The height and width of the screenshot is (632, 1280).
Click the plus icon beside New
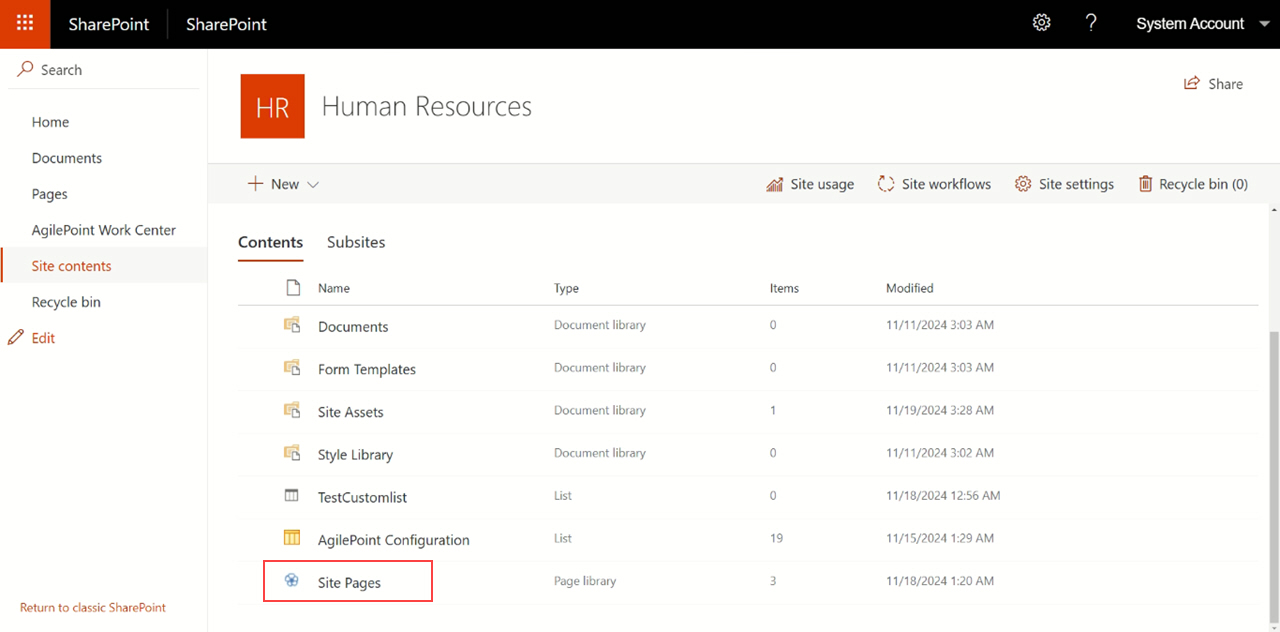256,184
